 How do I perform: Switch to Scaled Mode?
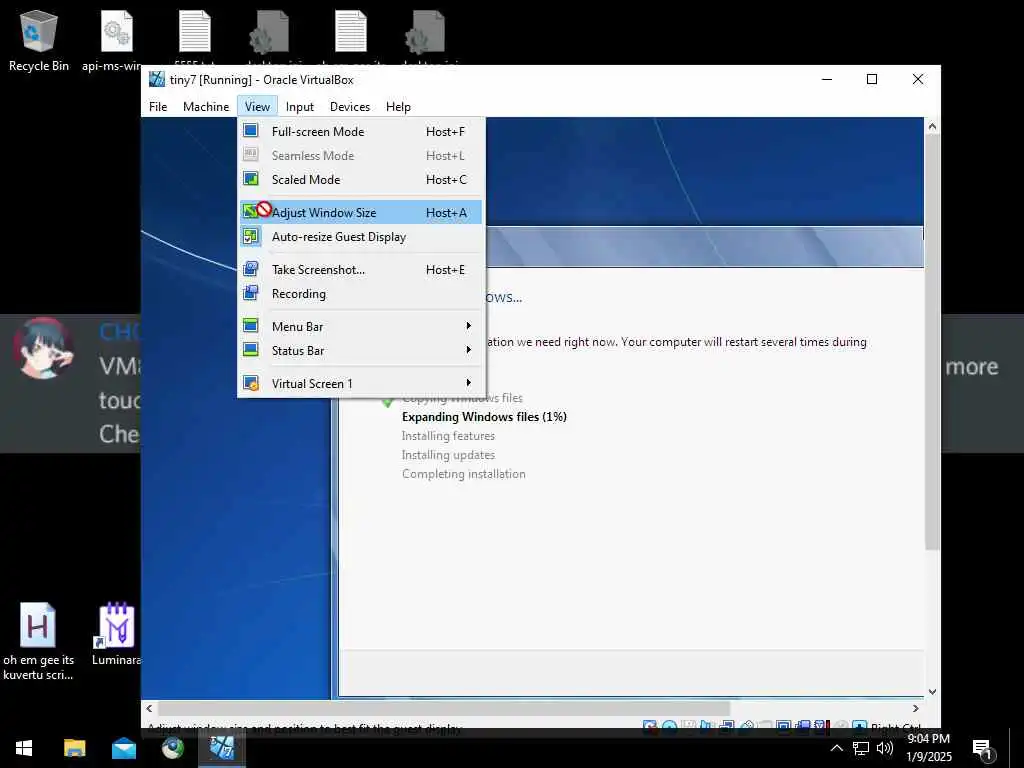360,180
